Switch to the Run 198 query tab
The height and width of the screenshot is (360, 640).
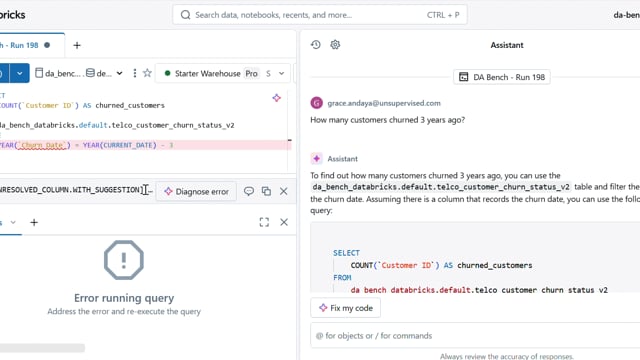[25, 45]
